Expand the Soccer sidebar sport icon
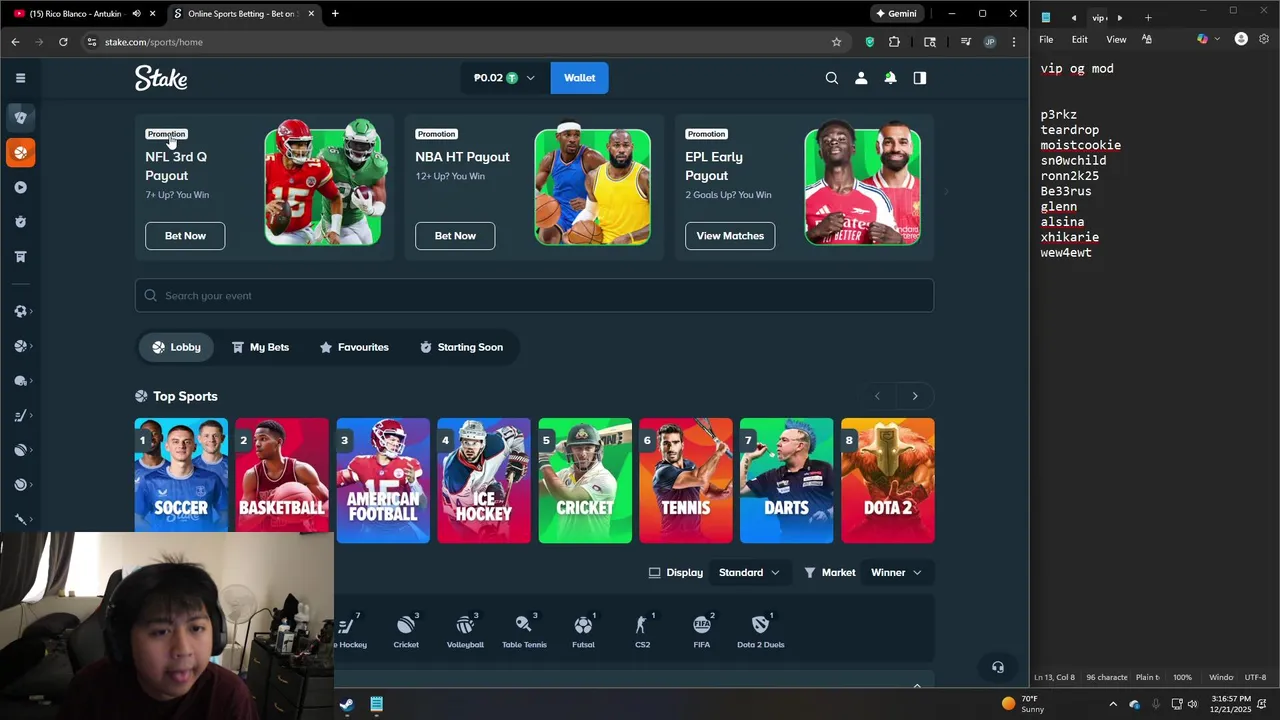Image resolution: width=1280 pixels, height=720 pixels. click(x=20, y=311)
